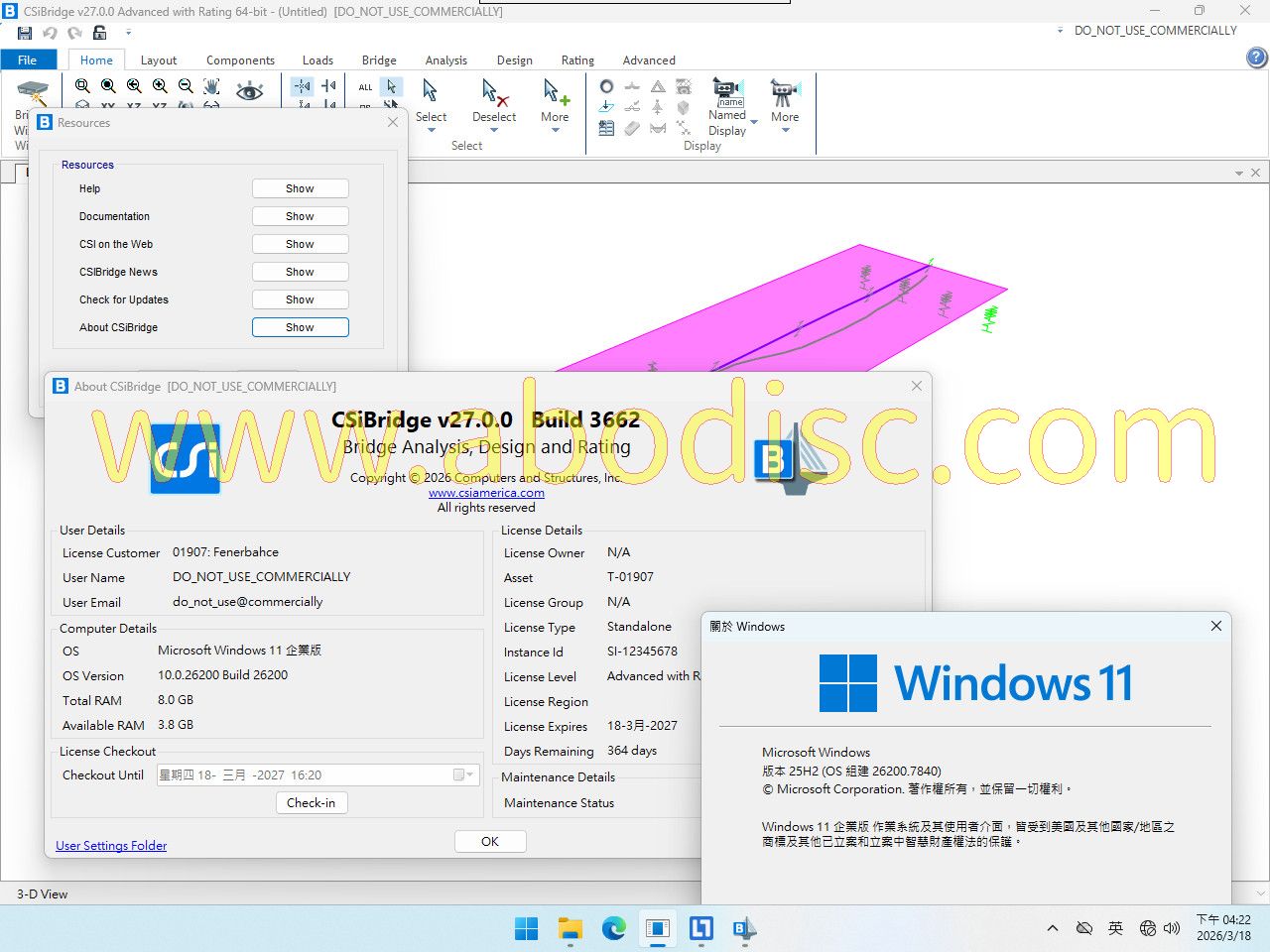Screen dimensions: 1270x952
Task: Click the Deselect cursor icon
Action: [x=493, y=93]
